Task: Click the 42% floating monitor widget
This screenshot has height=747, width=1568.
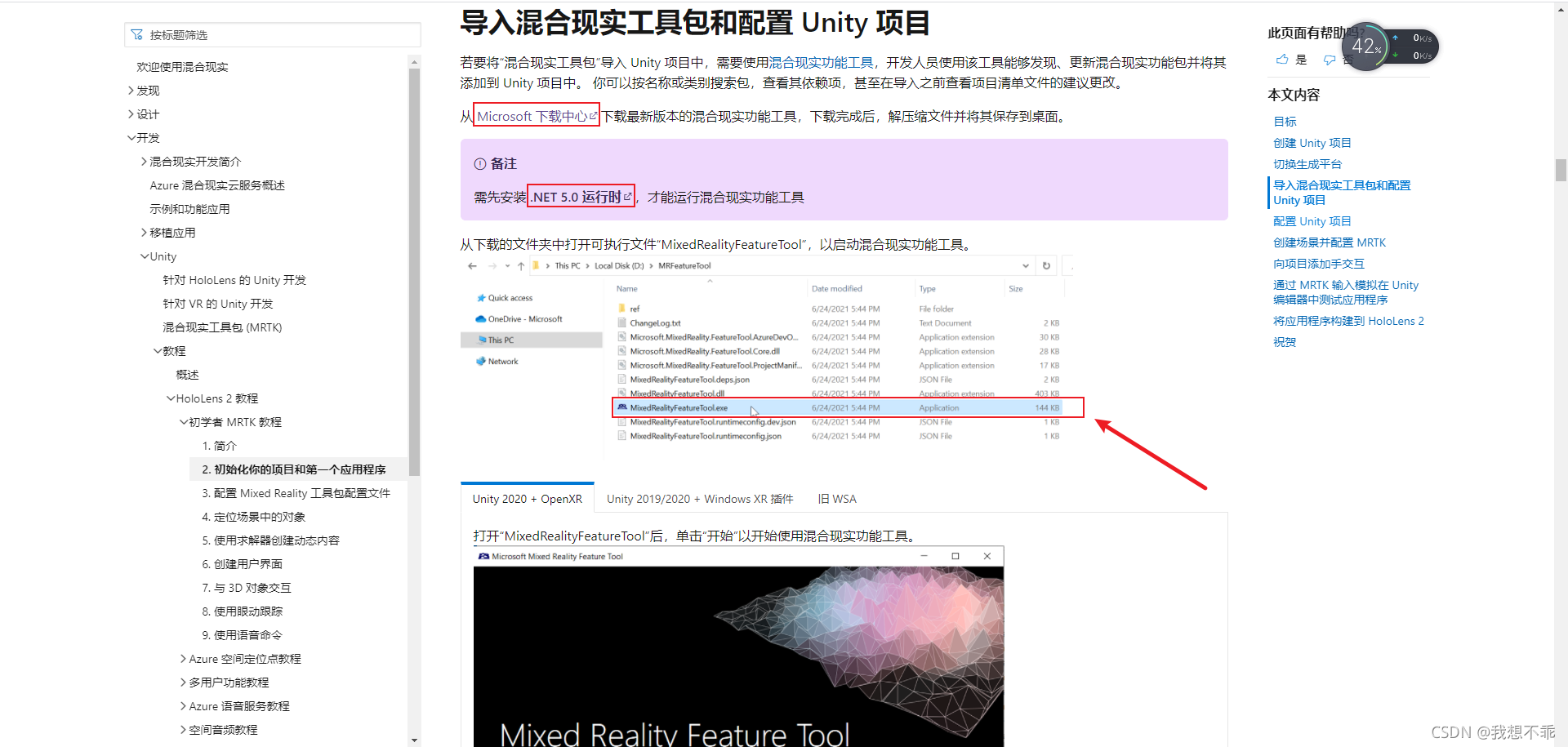Action: (1366, 47)
